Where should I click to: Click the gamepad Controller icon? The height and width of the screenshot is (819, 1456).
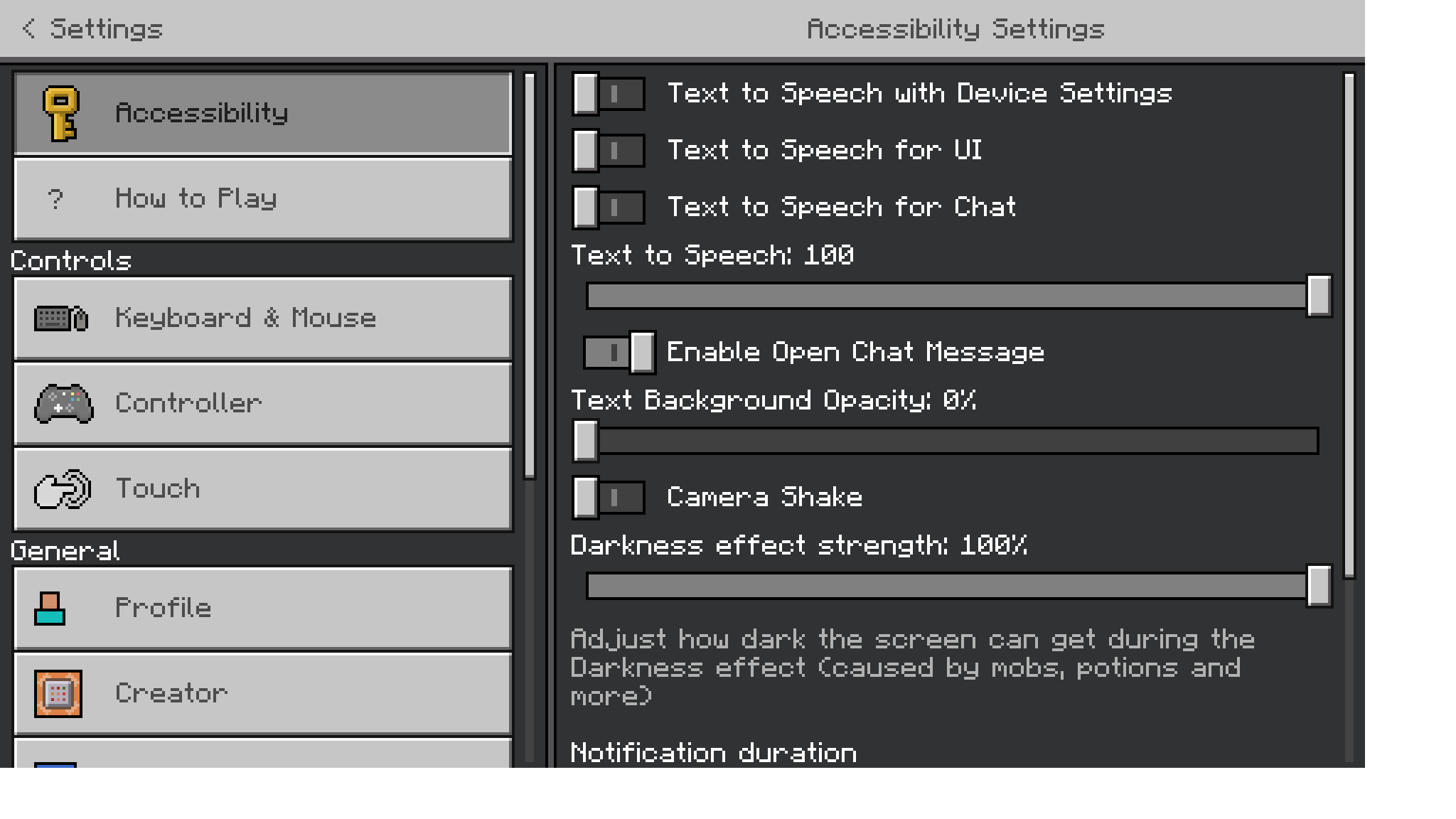tap(63, 404)
